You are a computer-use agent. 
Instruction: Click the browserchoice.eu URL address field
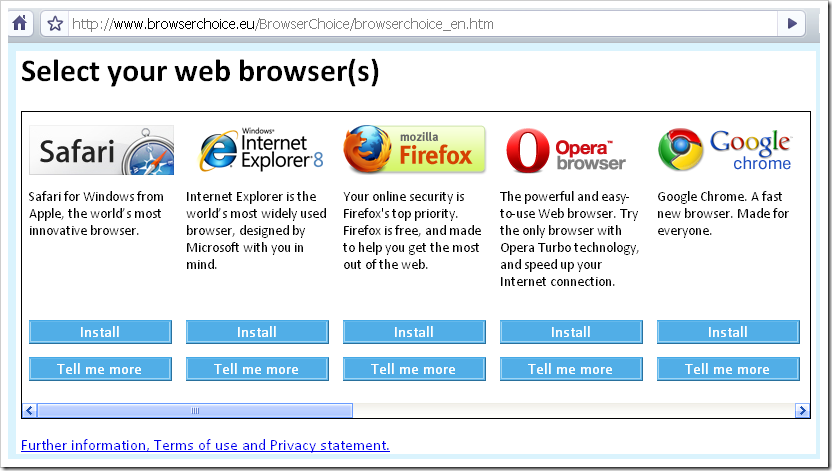(x=423, y=24)
